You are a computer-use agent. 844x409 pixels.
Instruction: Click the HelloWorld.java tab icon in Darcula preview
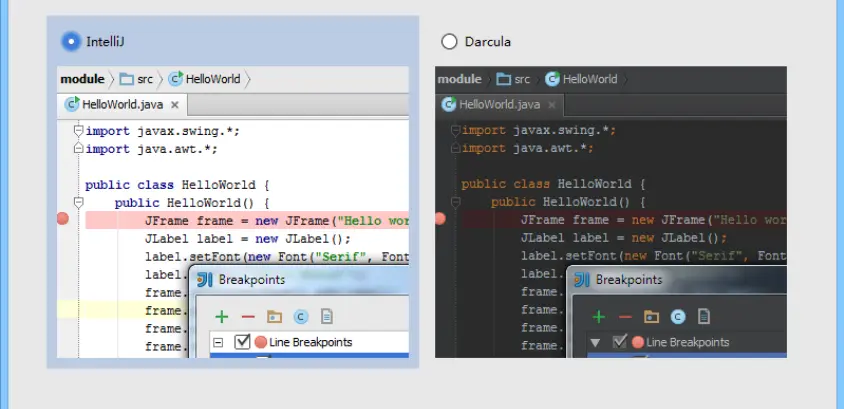click(448, 104)
